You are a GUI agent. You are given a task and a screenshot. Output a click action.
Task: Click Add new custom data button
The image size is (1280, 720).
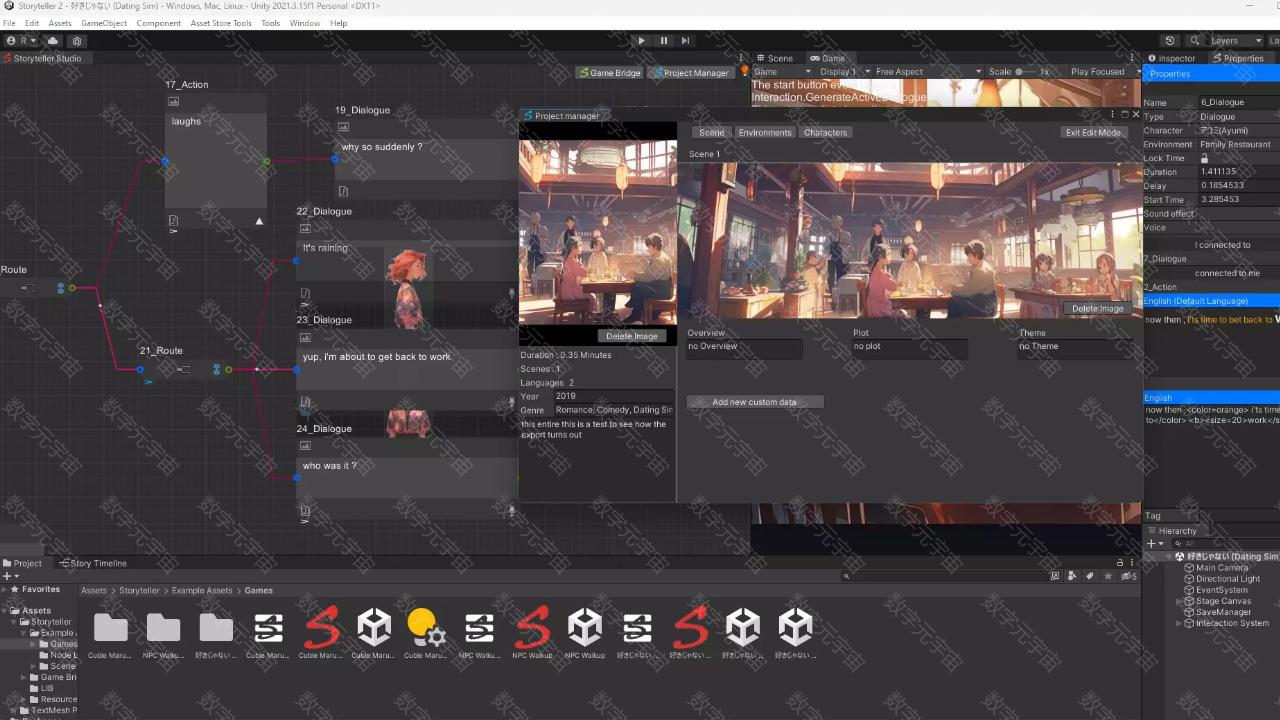pos(755,402)
